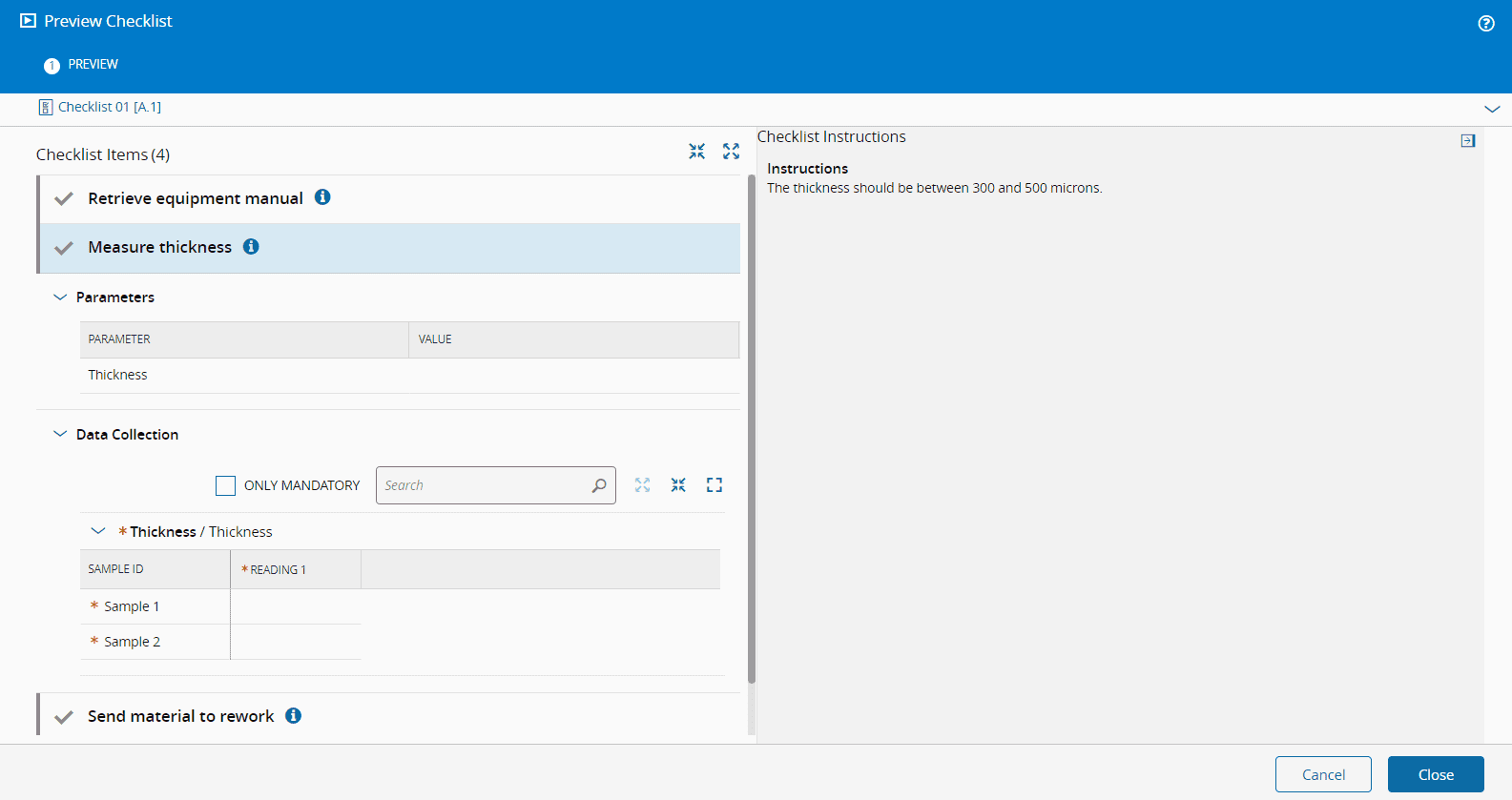Click the collapse-all icon in Data Collection
This screenshot has height=800, width=1512.
tap(678, 484)
